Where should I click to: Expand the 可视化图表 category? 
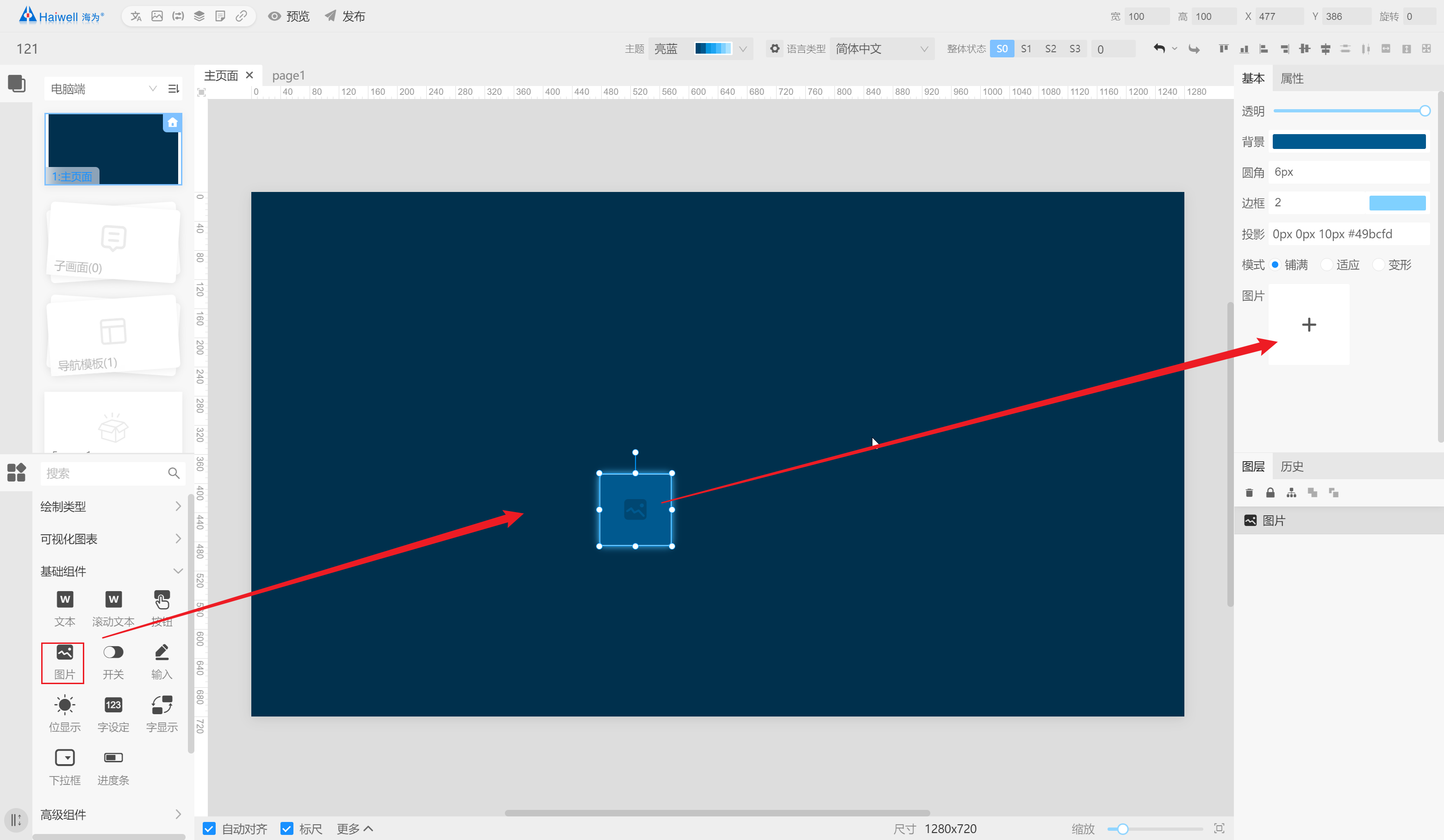click(x=111, y=539)
